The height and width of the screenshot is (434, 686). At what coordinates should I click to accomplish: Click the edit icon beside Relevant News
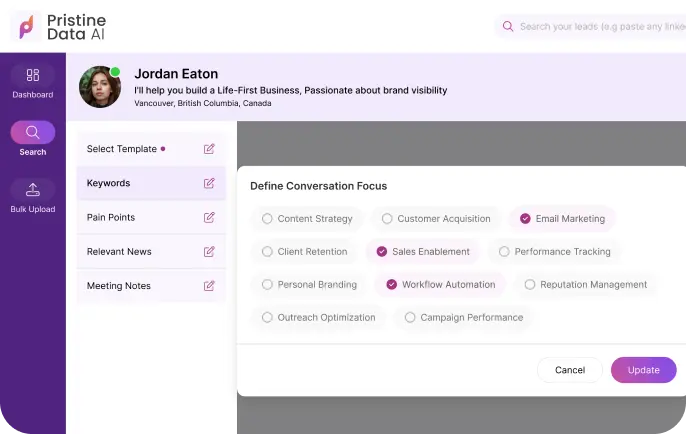[209, 251]
